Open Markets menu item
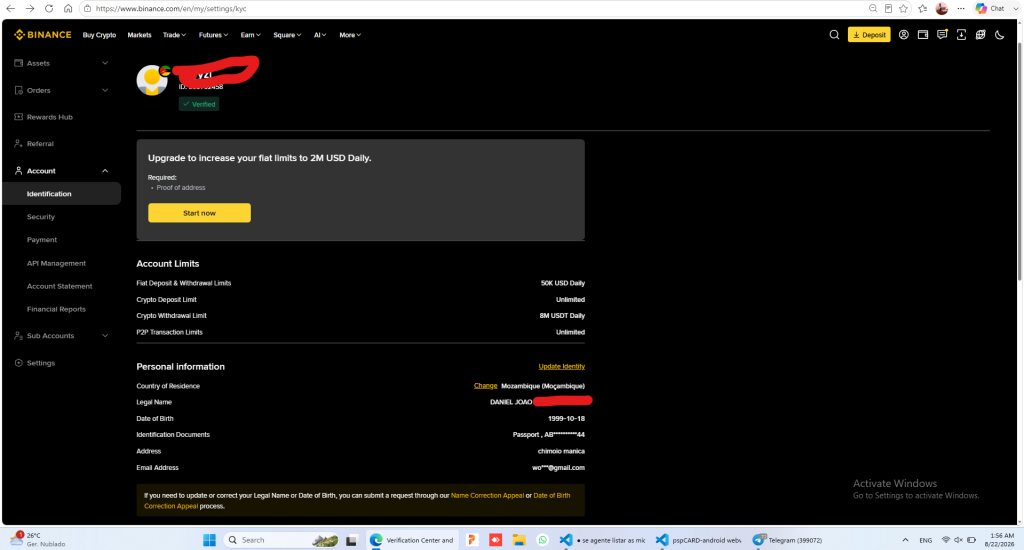Screen dimensions: 1024x550 coord(139,35)
